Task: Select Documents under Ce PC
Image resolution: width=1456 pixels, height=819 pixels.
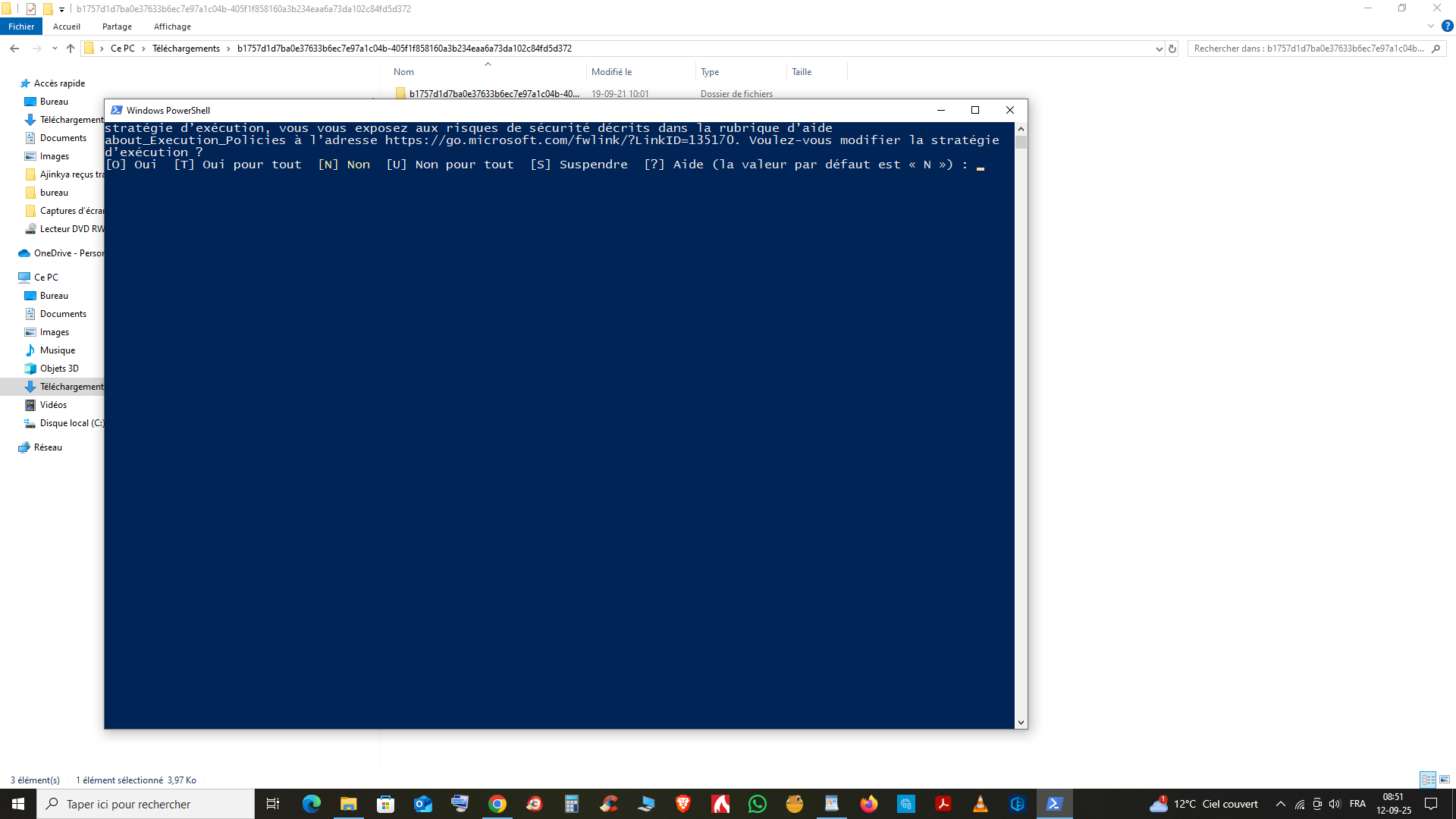Action: pyautogui.click(x=63, y=314)
